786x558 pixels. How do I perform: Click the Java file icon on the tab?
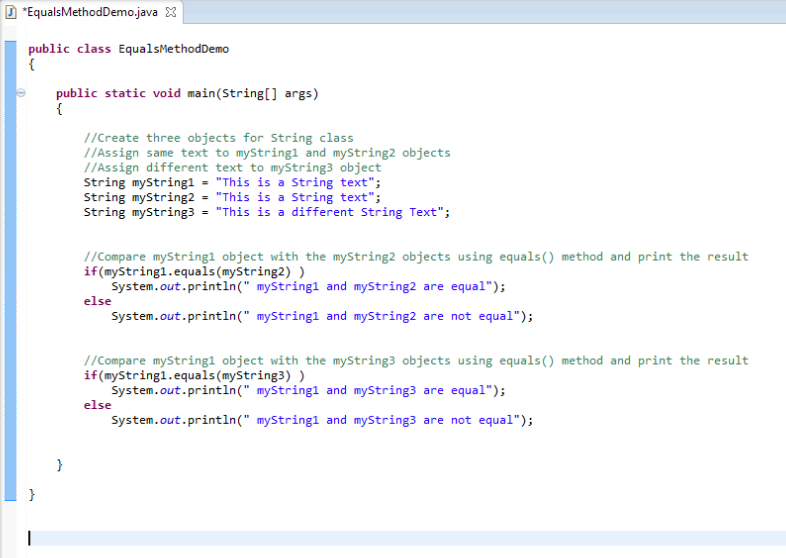pyautogui.click(x=11, y=12)
